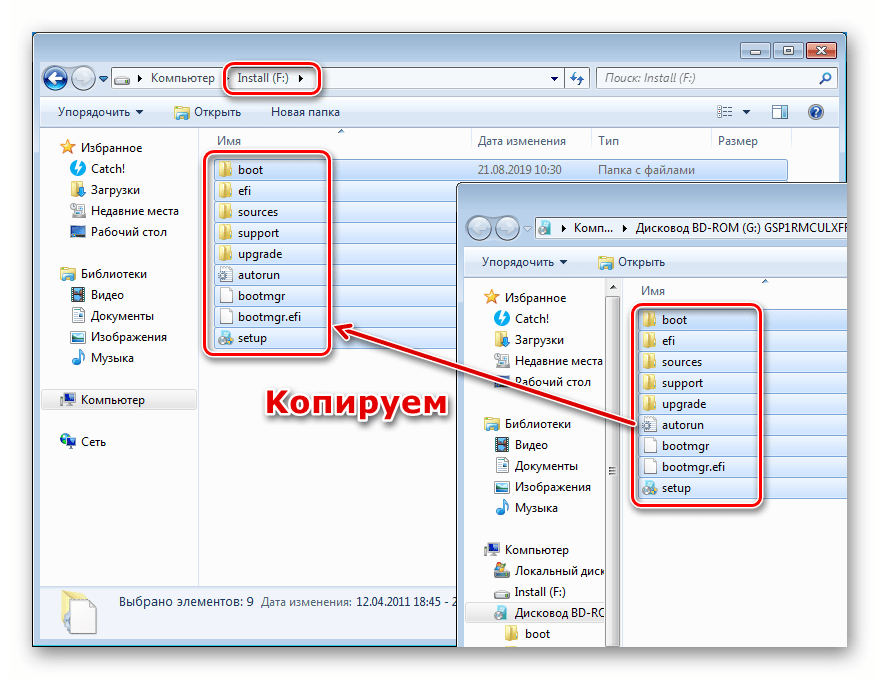Sort by Дата изменения column

pyautogui.click(x=521, y=141)
